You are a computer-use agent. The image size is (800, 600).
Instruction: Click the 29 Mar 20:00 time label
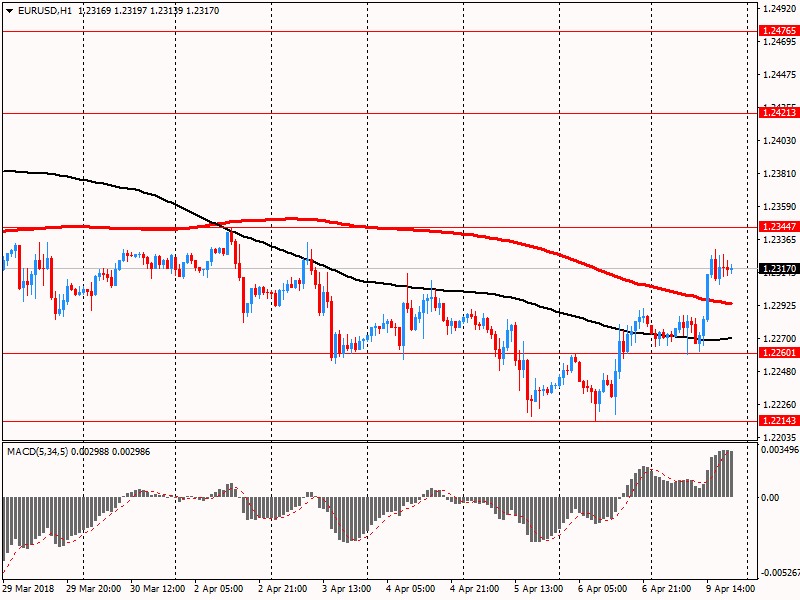pyautogui.click(x=93, y=589)
